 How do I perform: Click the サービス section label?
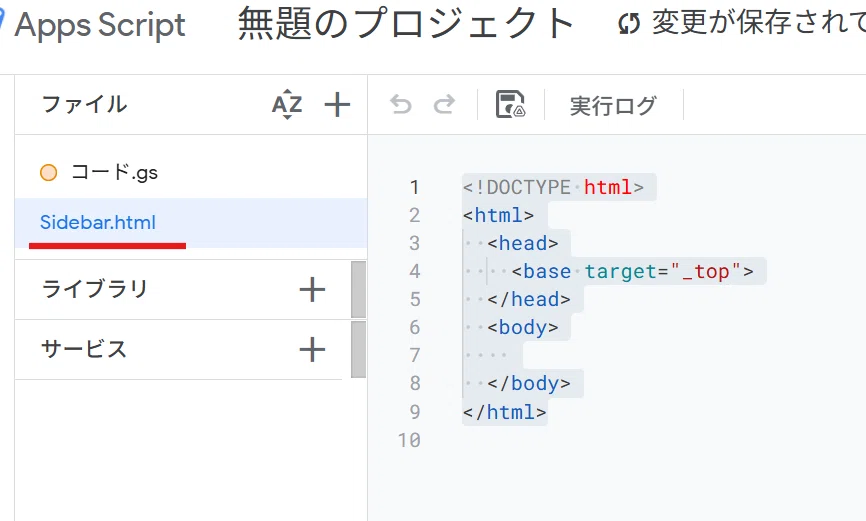[84, 349]
